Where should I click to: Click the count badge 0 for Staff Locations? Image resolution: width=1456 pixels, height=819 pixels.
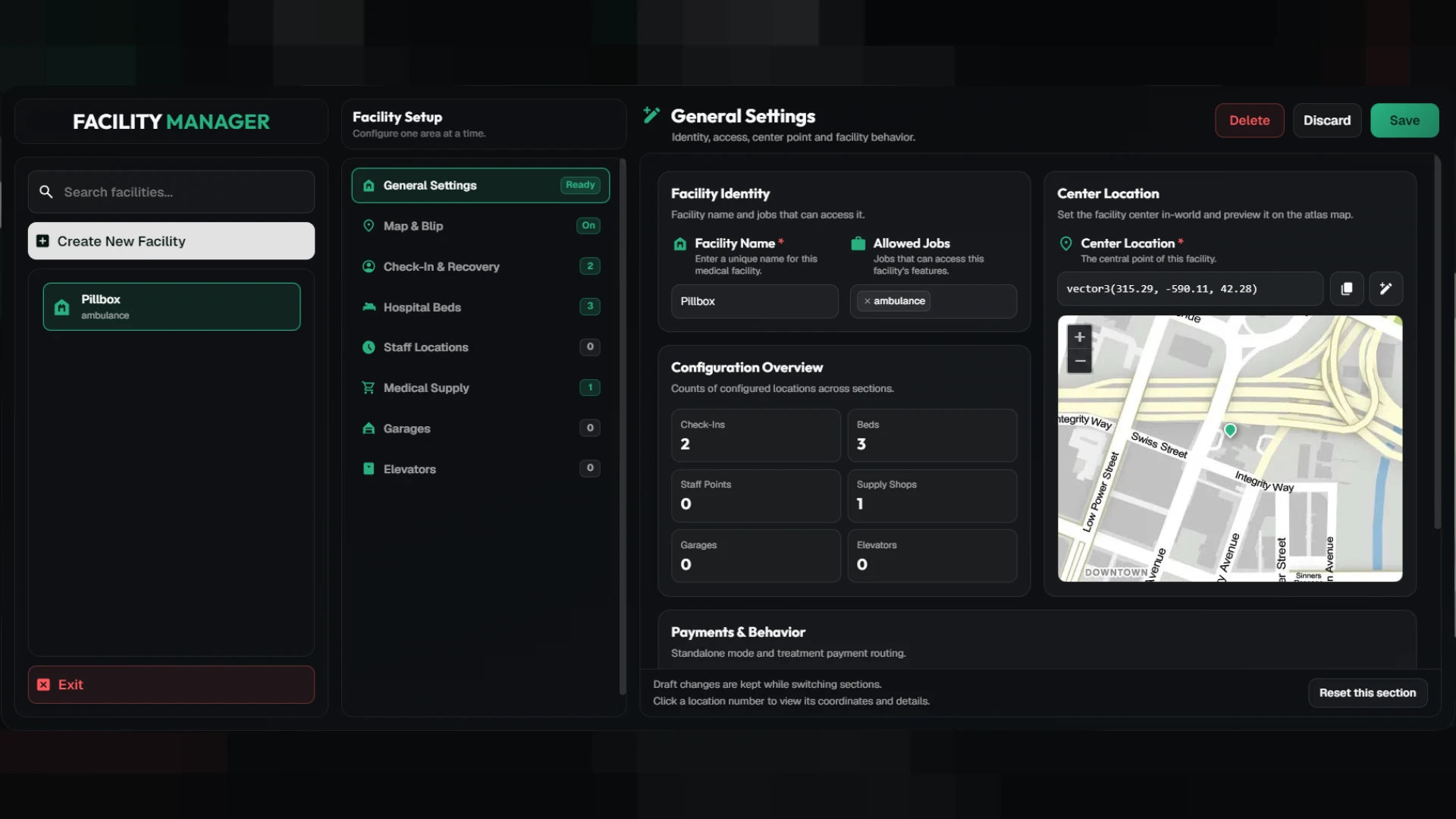(590, 347)
